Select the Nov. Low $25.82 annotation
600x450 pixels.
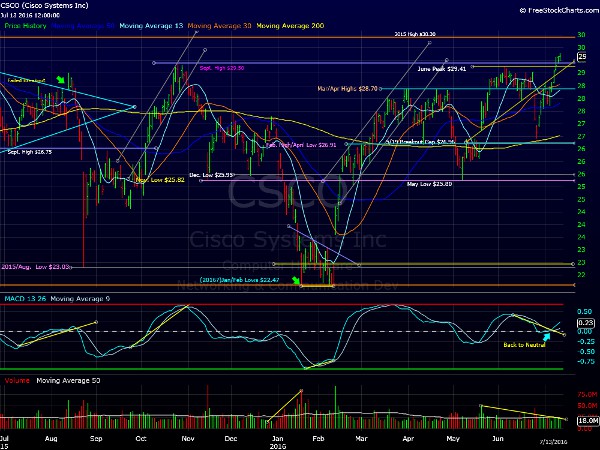click(160, 180)
